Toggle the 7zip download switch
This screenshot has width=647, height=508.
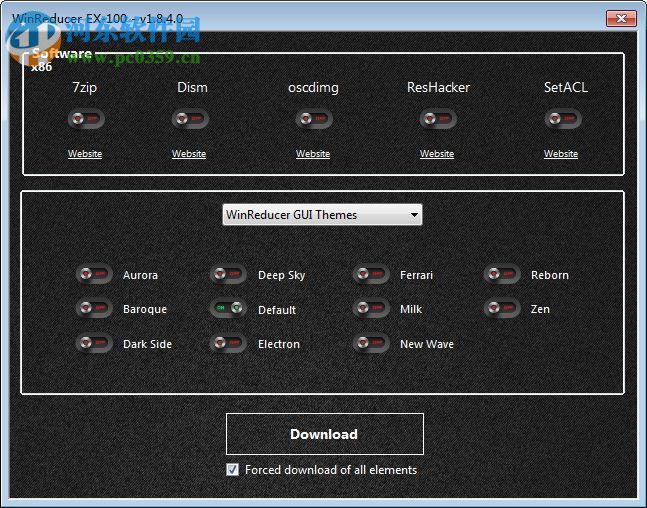[86, 119]
